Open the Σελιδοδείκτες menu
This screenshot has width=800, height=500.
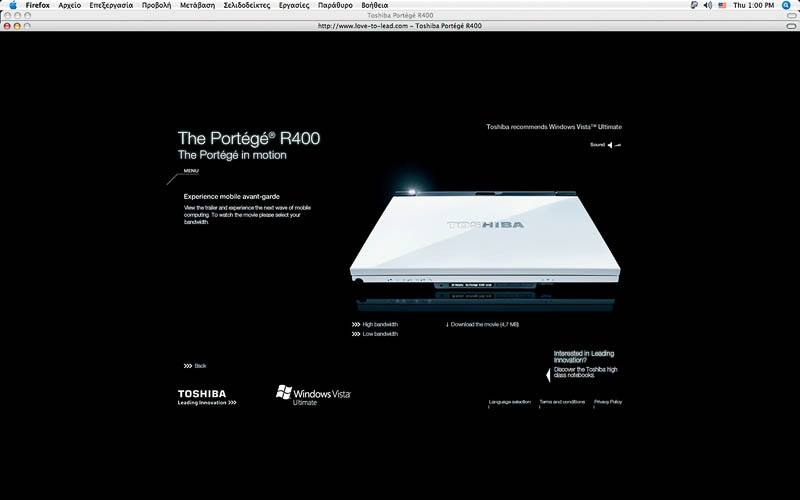pyautogui.click(x=246, y=5)
